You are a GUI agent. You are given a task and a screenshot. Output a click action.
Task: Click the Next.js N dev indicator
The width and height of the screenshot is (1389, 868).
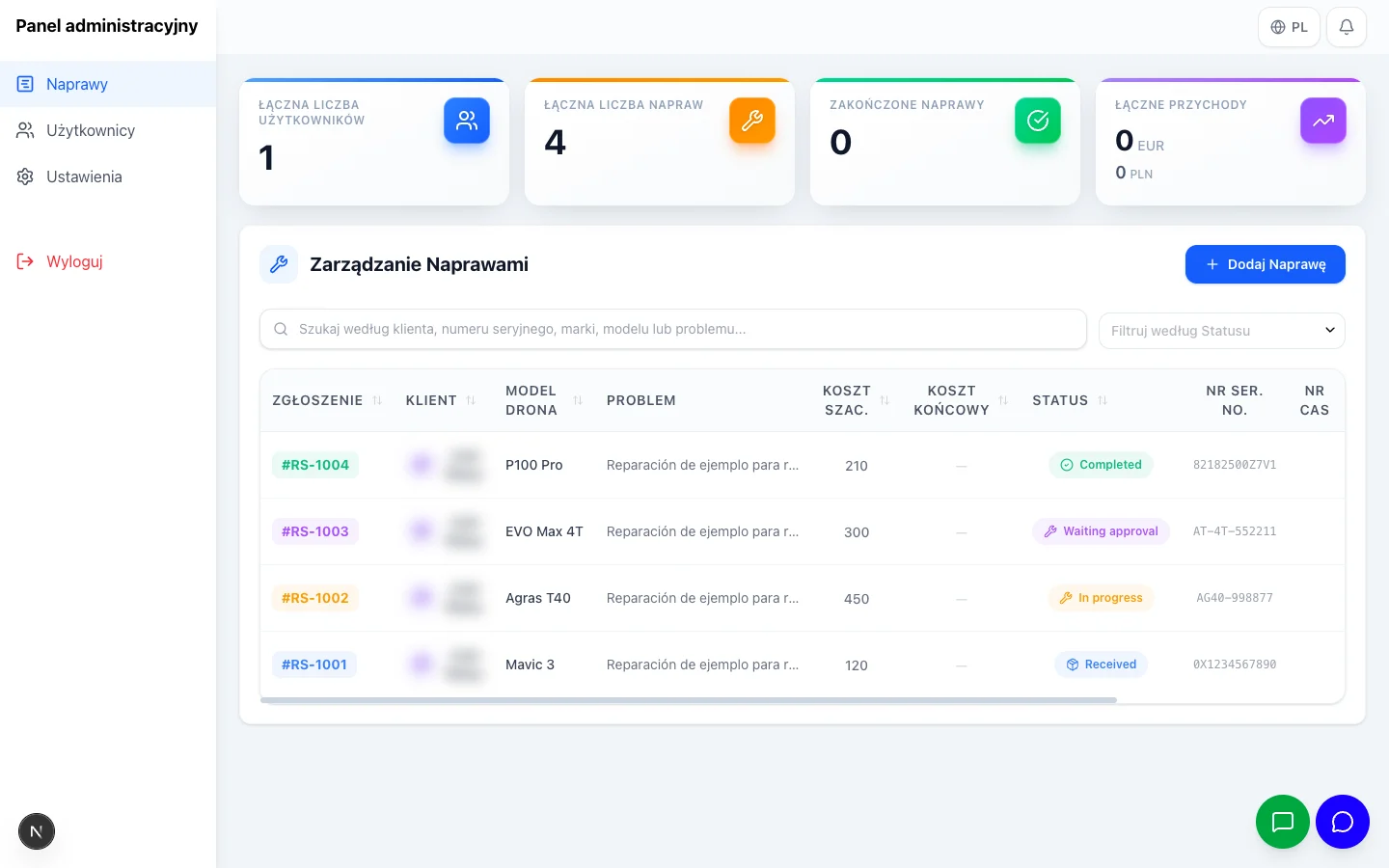click(37, 831)
